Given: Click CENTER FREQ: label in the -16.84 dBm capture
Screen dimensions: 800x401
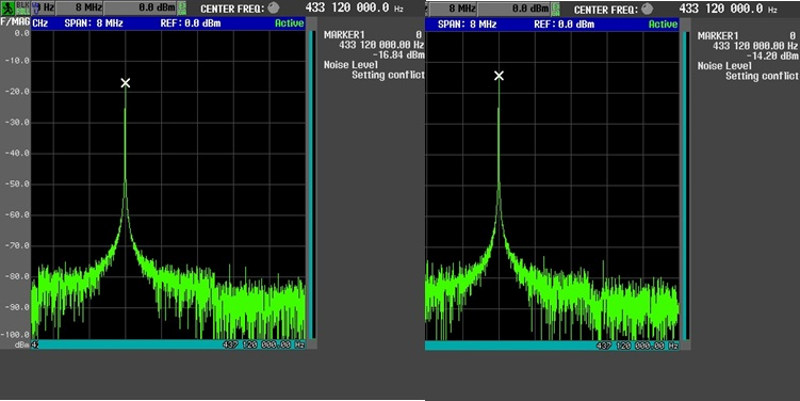Looking at the screenshot, I should coord(233,9).
